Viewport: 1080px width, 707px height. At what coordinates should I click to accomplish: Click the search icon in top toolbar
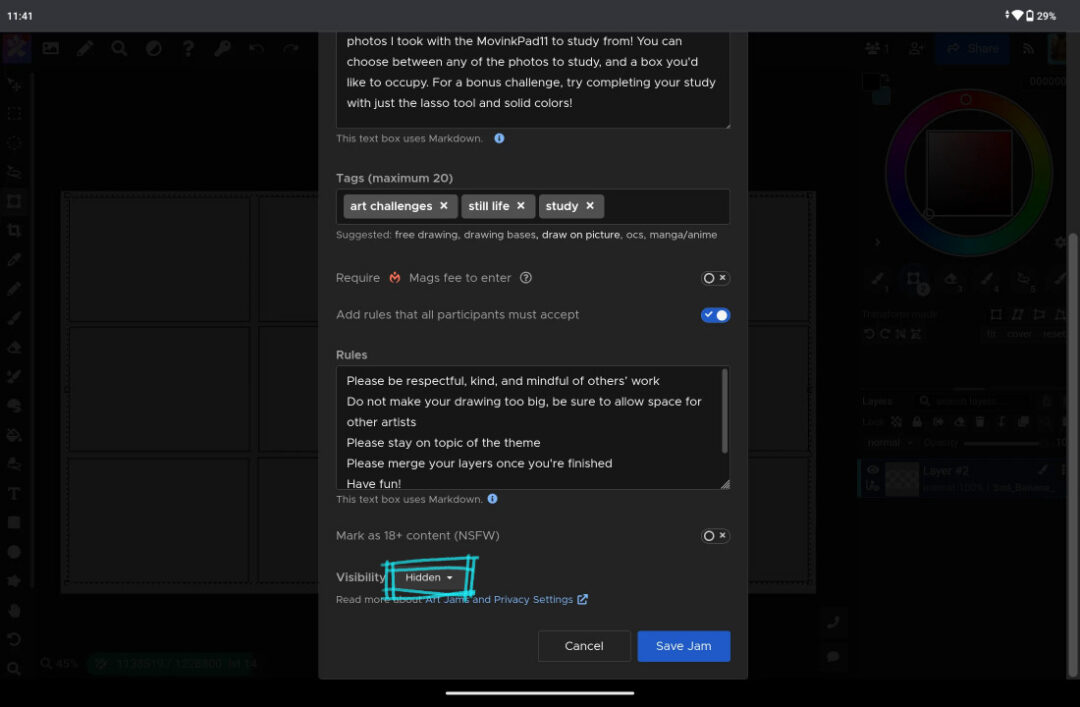pos(119,48)
